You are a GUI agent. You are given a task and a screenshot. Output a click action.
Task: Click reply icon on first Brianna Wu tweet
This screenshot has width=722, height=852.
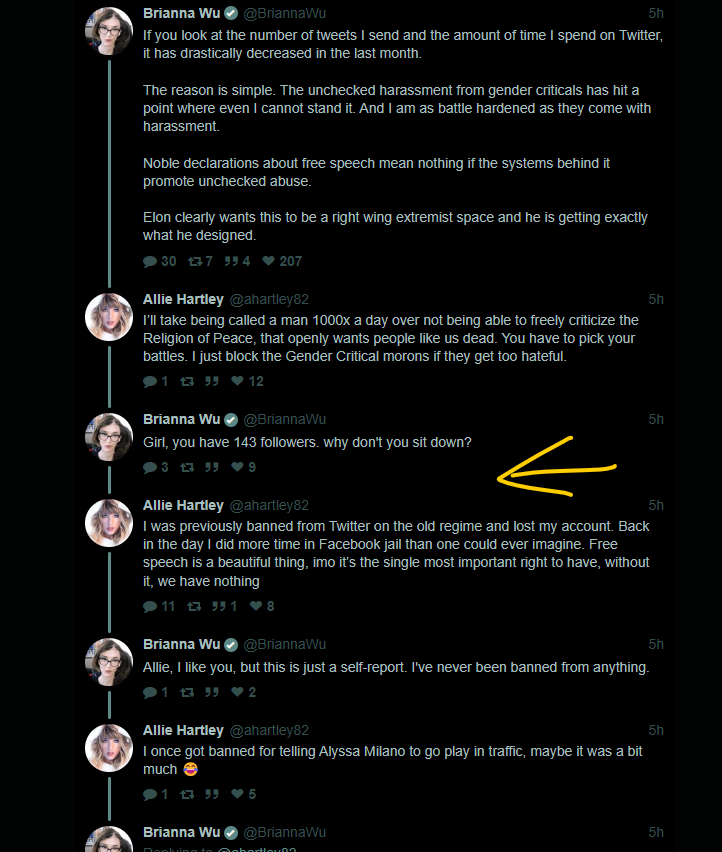pyautogui.click(x=150, y=261)
